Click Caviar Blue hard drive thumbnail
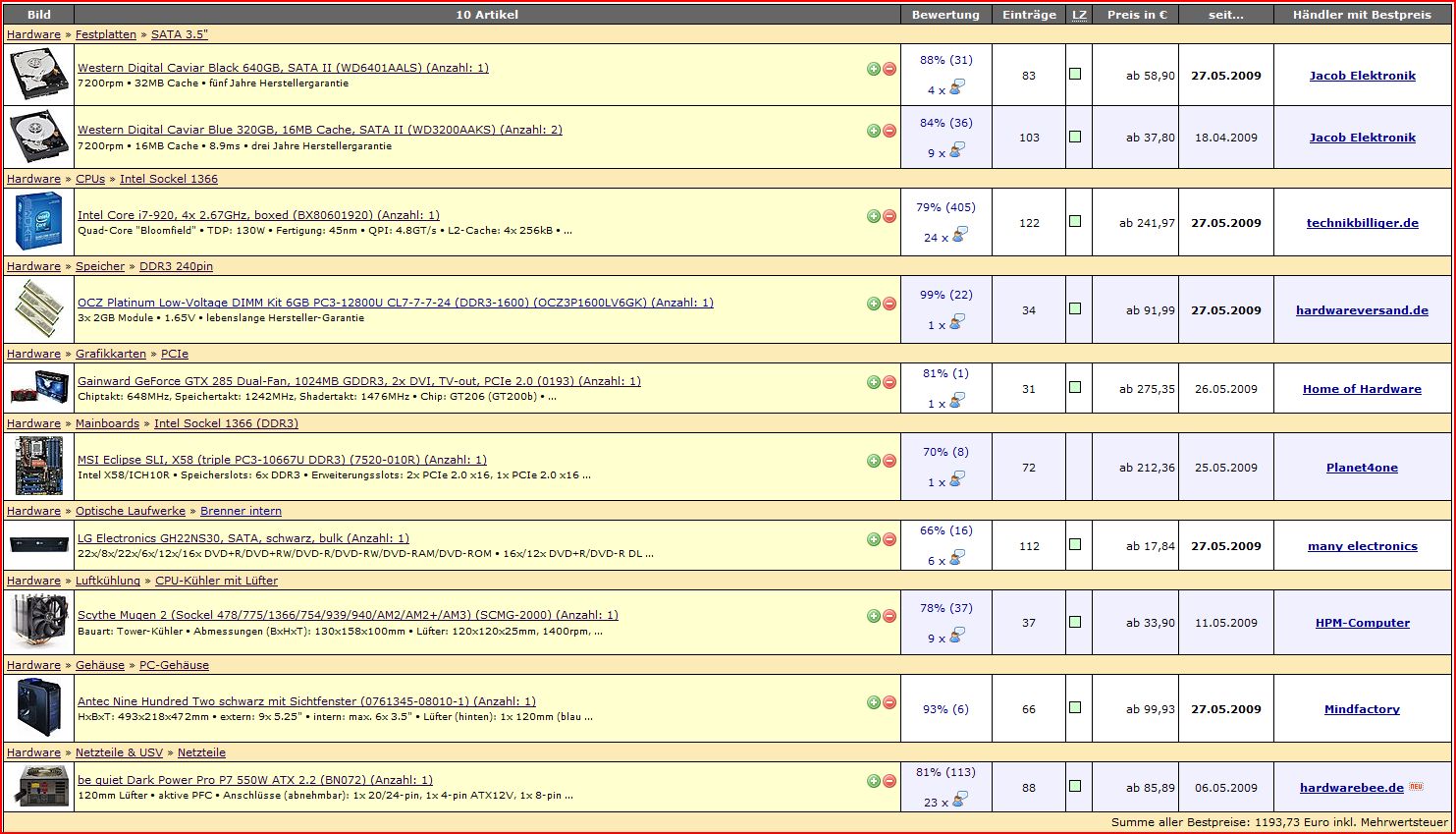The height and width of the screenshot is (834, 1456). (38, 138)
